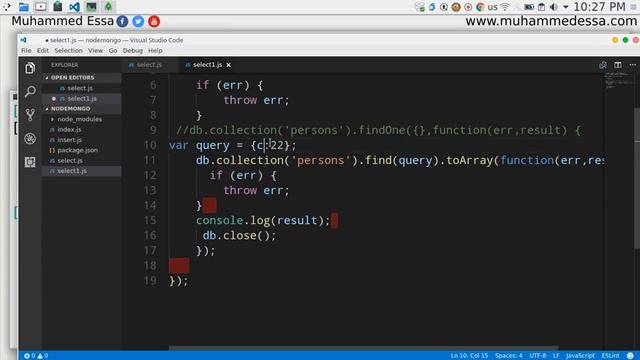Click 'ESLint' in the status bar
Screen dimensions: 640x360
pyautogui.click(x=611, y=356)
